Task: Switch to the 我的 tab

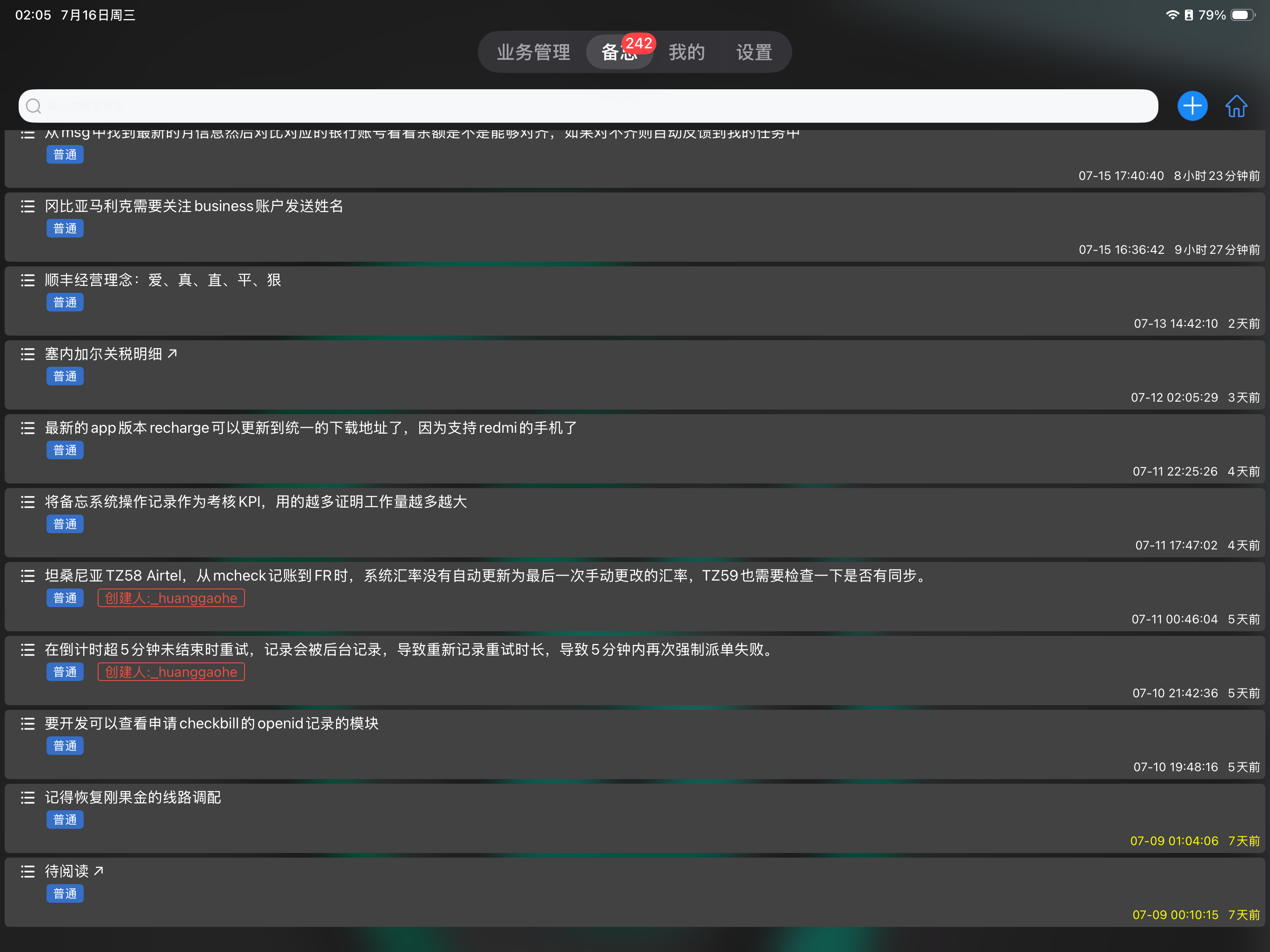Action: (x=687, y=52)
